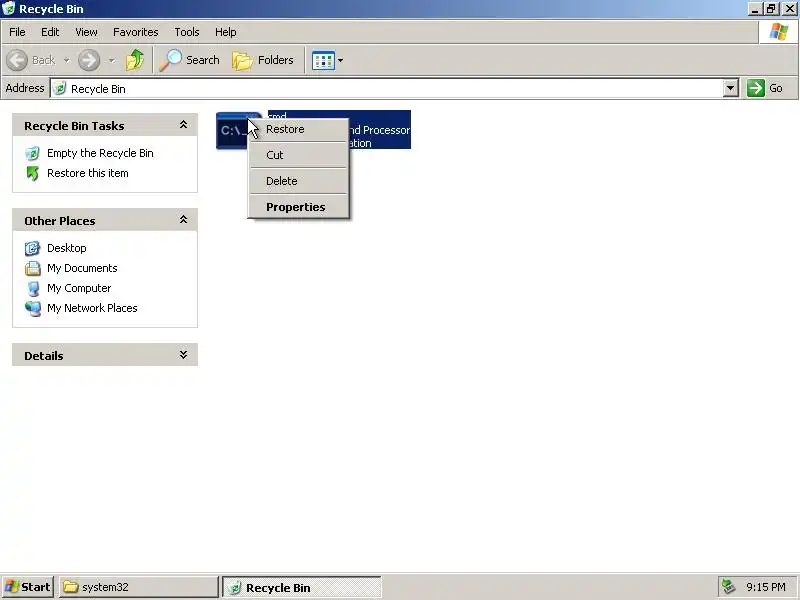This screenshot has width=800, height=600.
Task: Click the Forward arrow icon
Action: click(89, 60)
